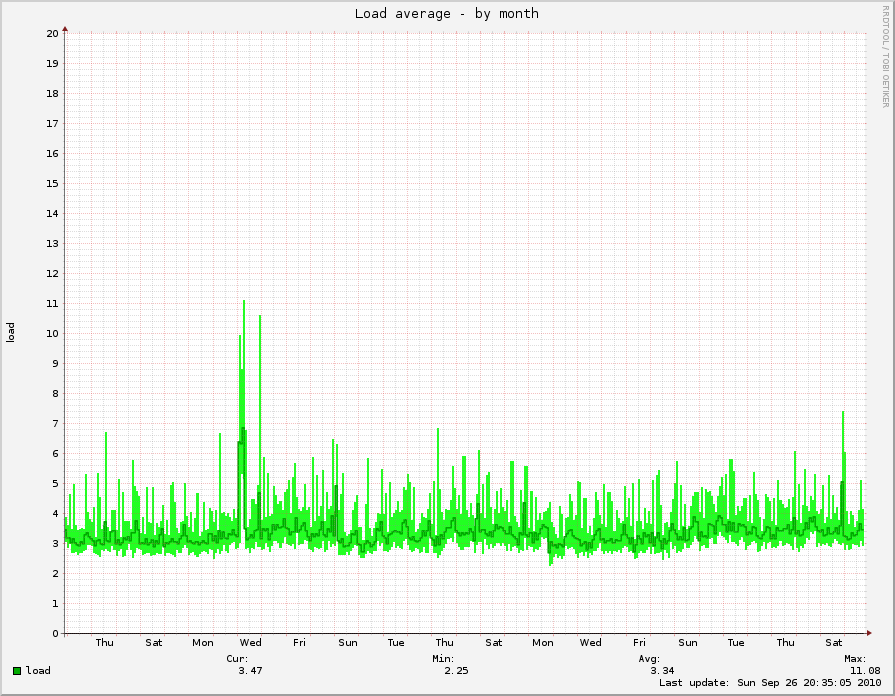Click the 'Max:' statistic label
Image resolution: width=895 pixels, height=696 pixels.
click(856, 658)
